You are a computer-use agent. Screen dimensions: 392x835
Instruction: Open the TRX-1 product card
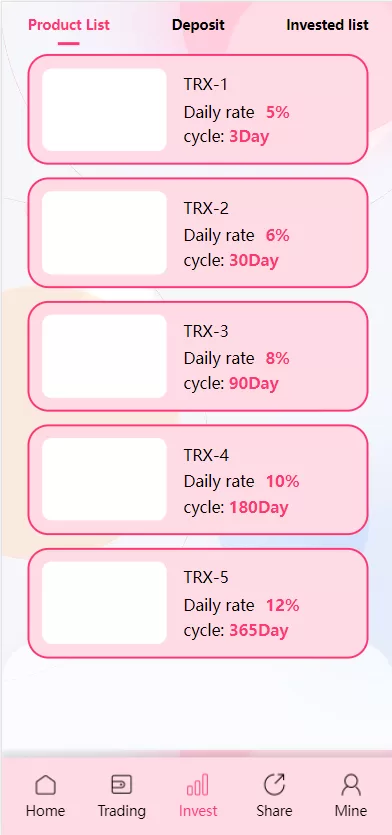click(x=198, y=109)
